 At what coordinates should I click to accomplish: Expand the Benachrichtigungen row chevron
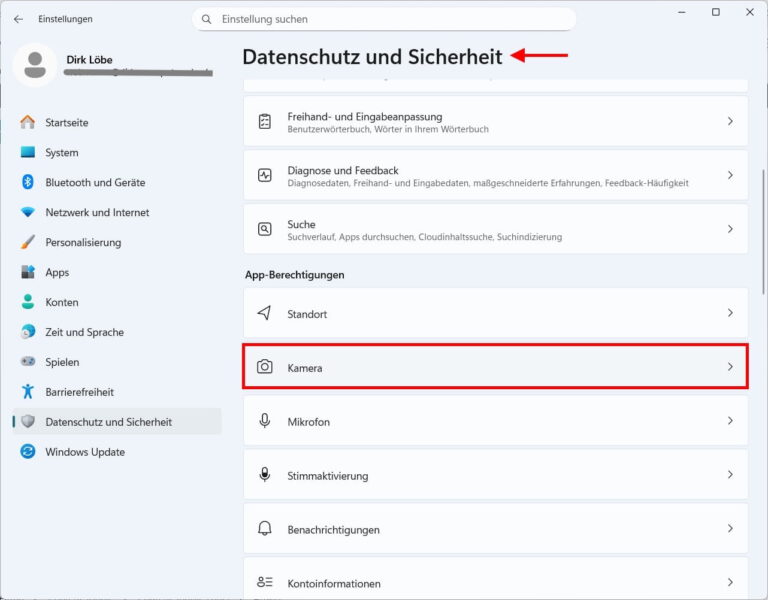730,528
